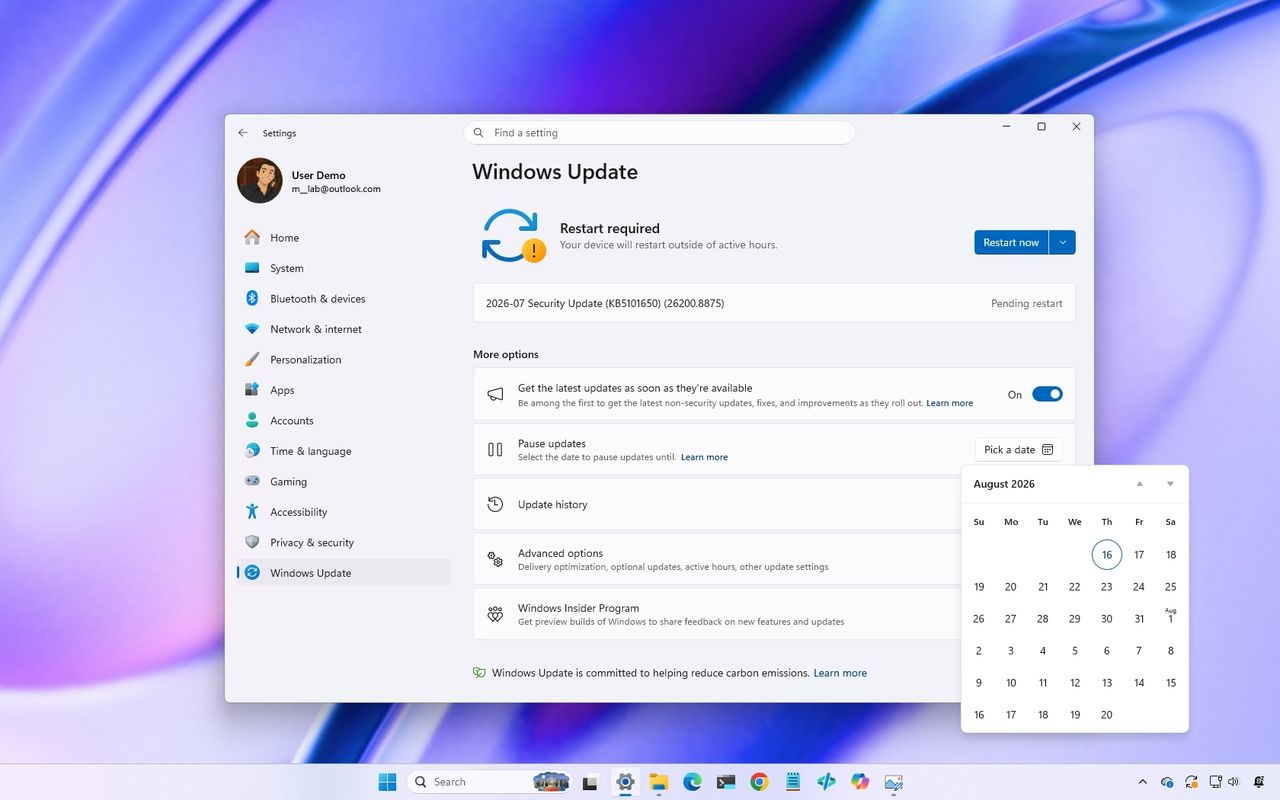The width and height of the screenshot is (1280, 800).
Task: Click the August 2026 month header
Action: 1004,484
